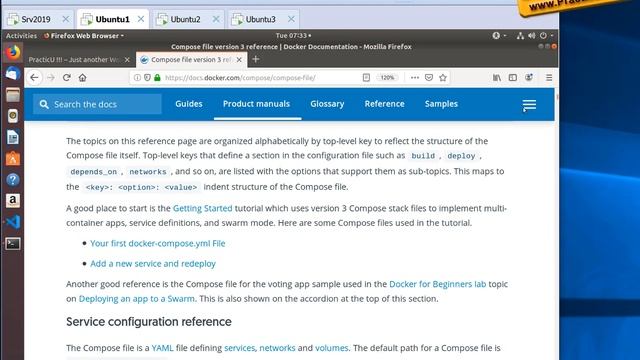
Task: Open the Docker for Beginners lab link
Action: (438, 284)
